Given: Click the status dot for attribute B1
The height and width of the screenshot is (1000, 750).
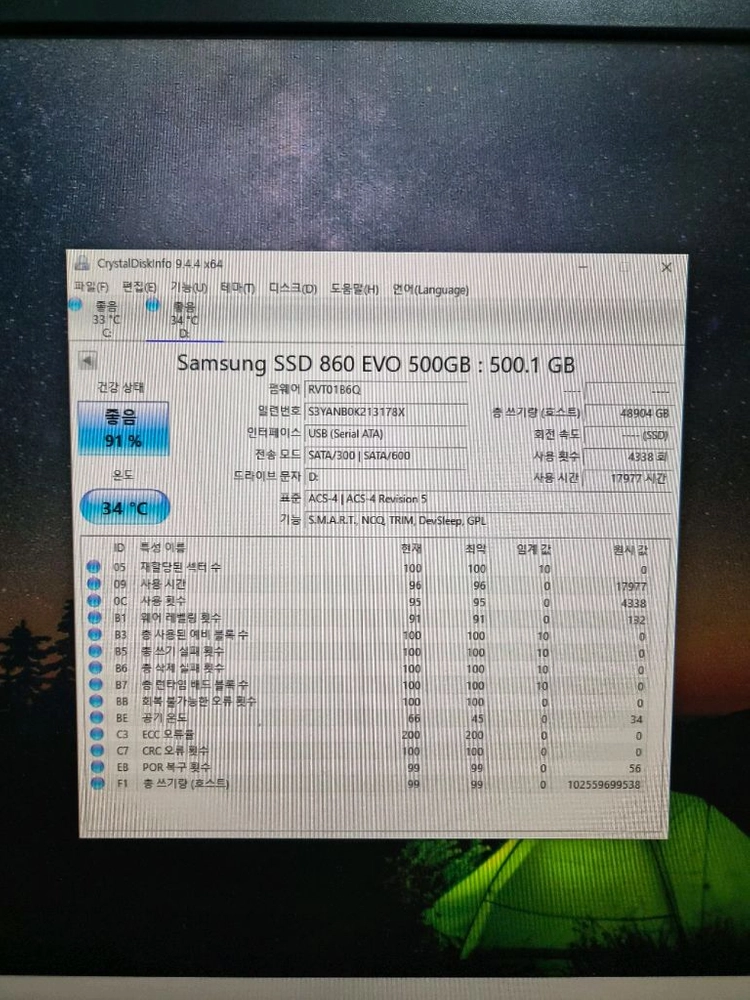Looking at the screenshot, I should 94,617.
